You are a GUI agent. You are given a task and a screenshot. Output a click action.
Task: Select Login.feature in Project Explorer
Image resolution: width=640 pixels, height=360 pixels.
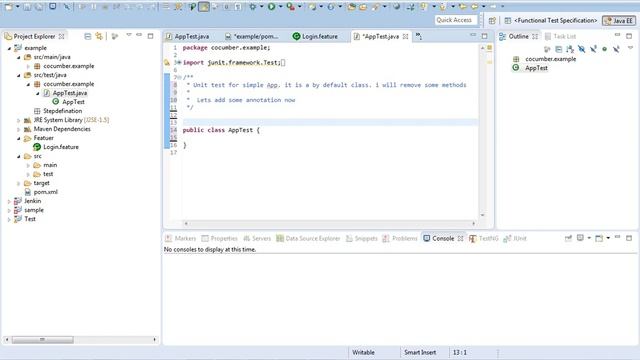(61, 147)
